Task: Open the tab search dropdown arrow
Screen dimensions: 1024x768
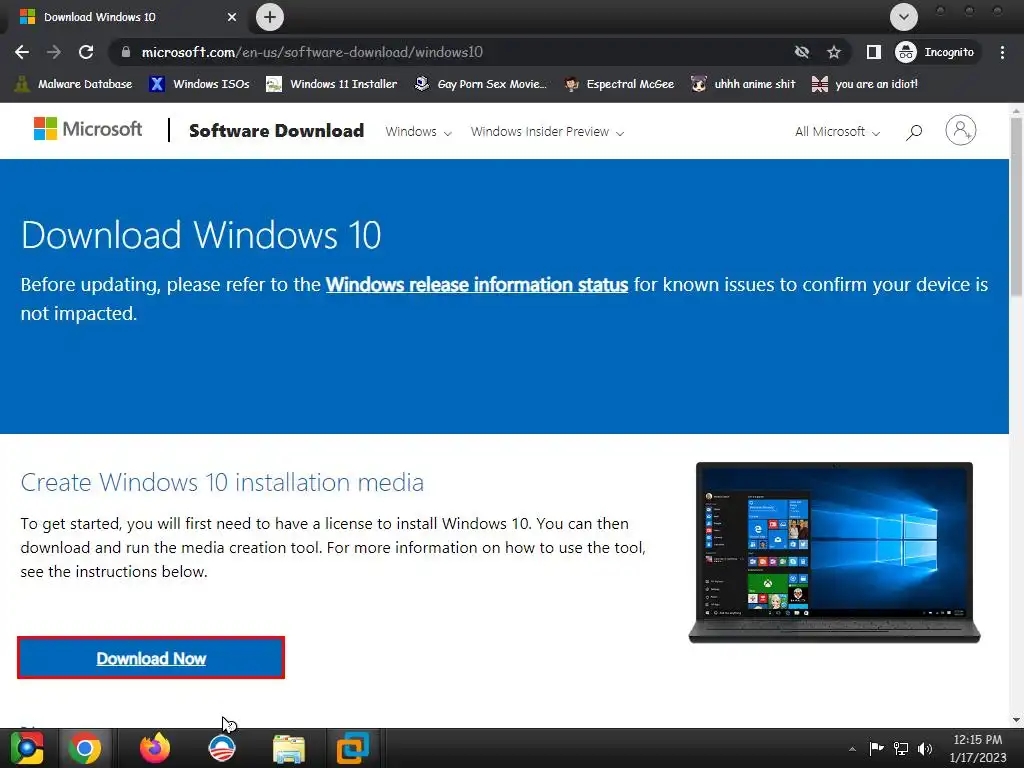Action: tap(903, 17)
